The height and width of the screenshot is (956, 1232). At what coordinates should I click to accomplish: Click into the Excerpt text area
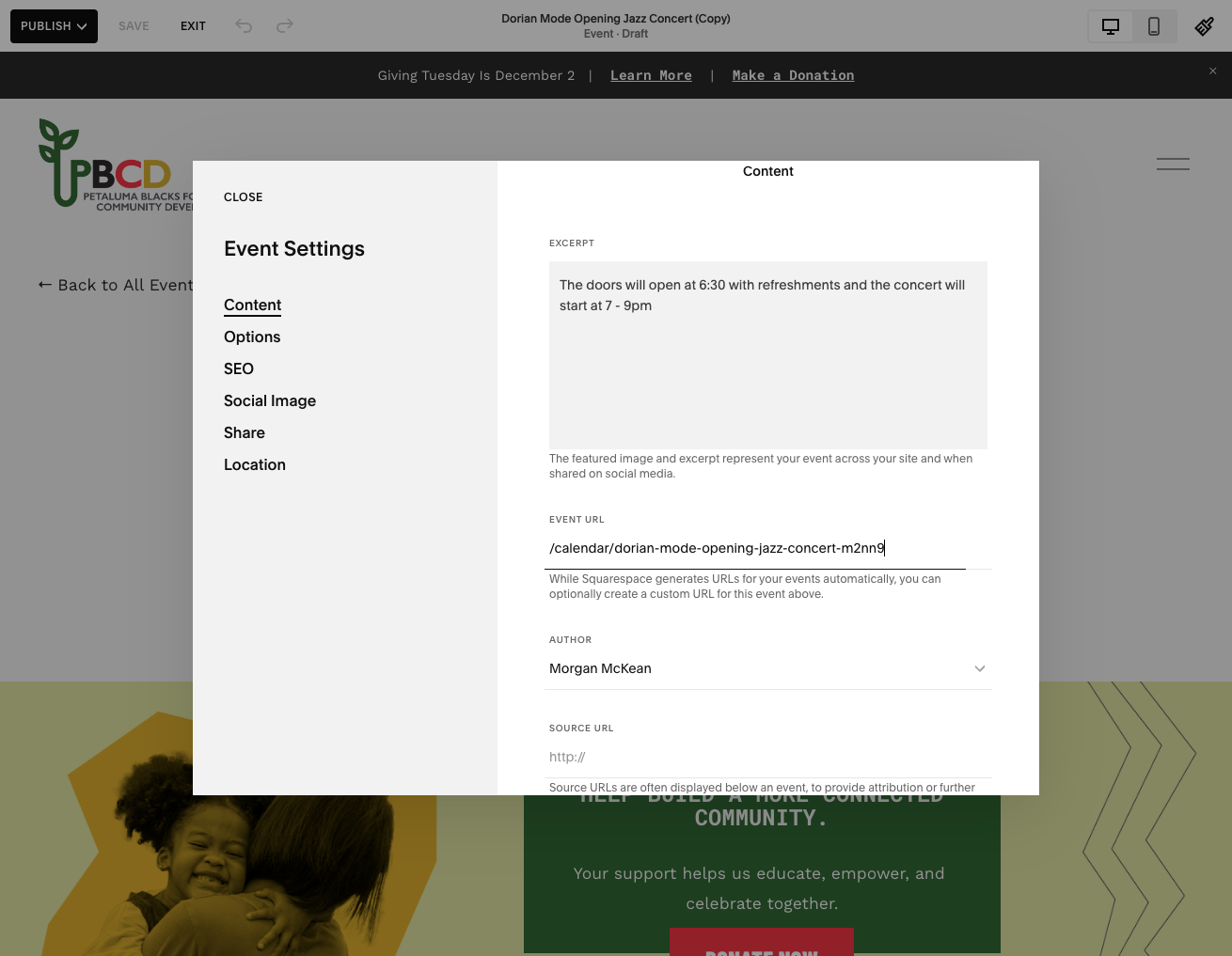click(x=768, y=355)
